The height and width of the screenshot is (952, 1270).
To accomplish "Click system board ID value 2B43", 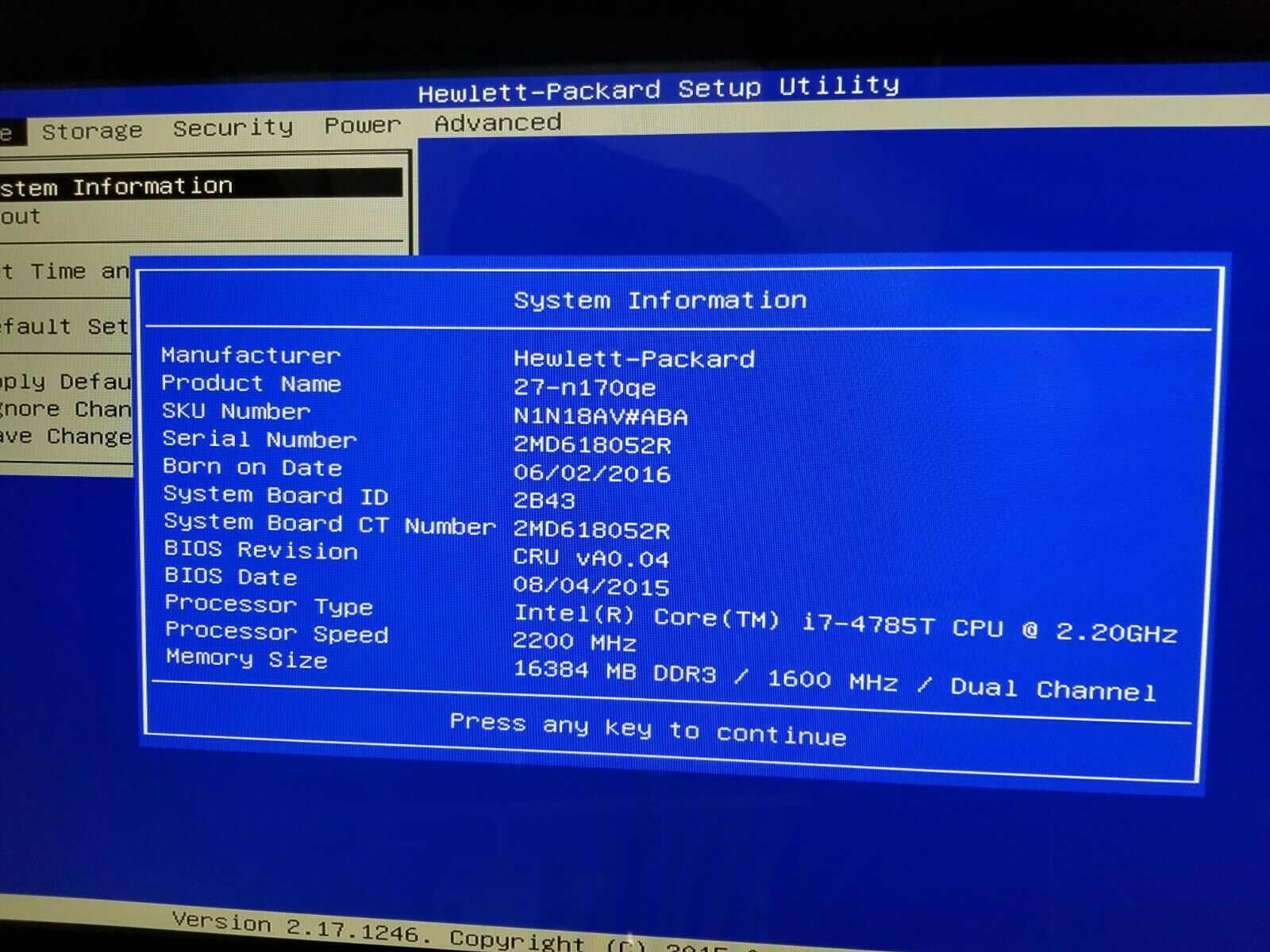I will click(x=545, y=501).
